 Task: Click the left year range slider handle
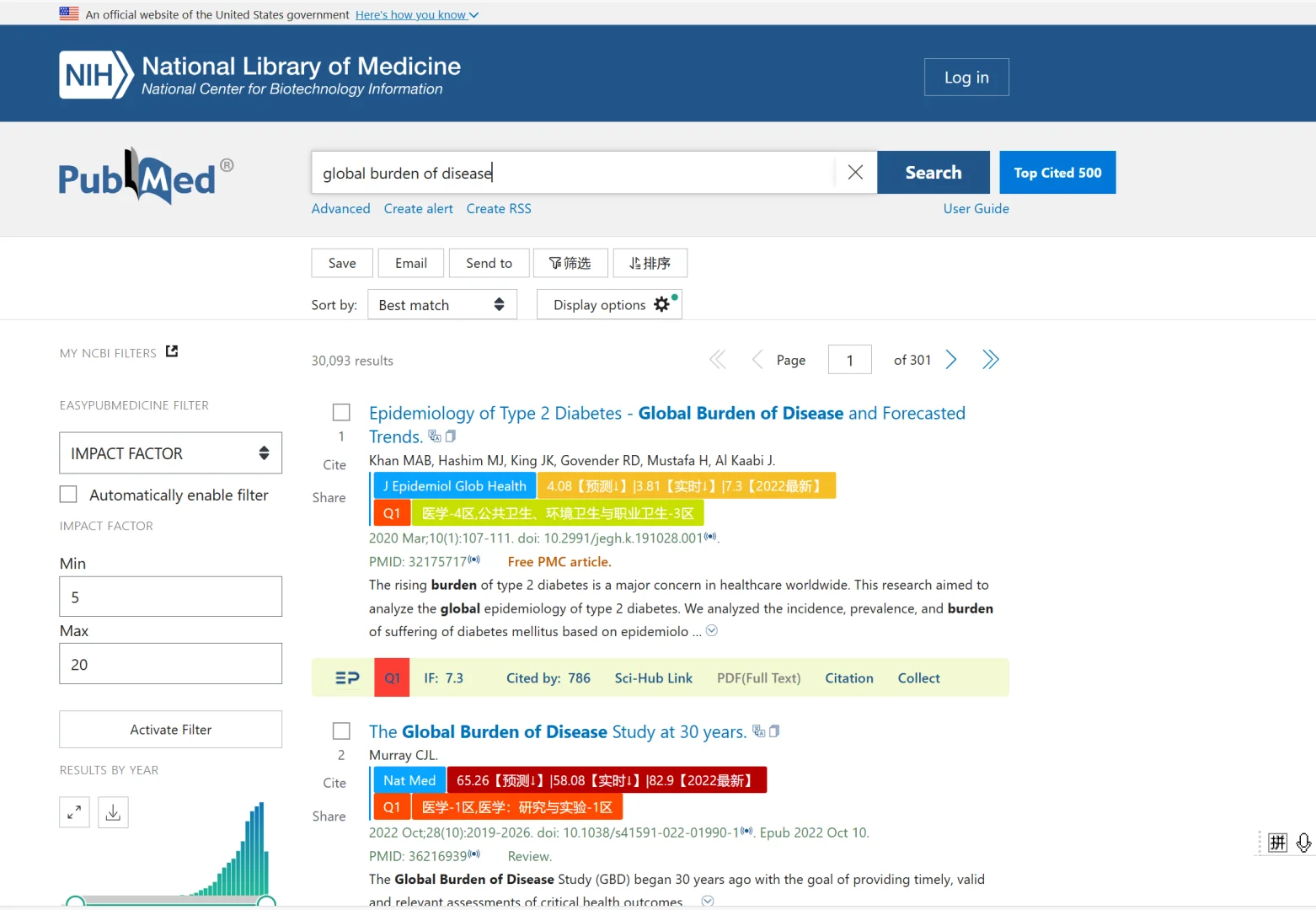point(75,902)
